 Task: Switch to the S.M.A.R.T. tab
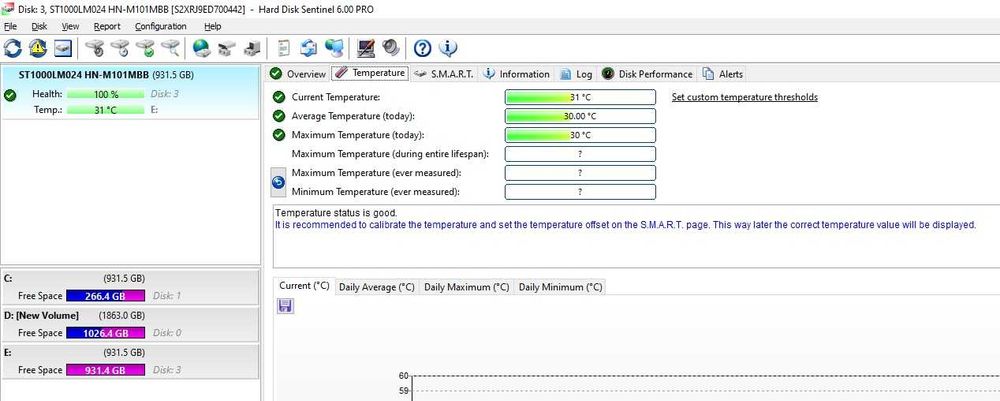pyautogui.click(x=444, y=74)
